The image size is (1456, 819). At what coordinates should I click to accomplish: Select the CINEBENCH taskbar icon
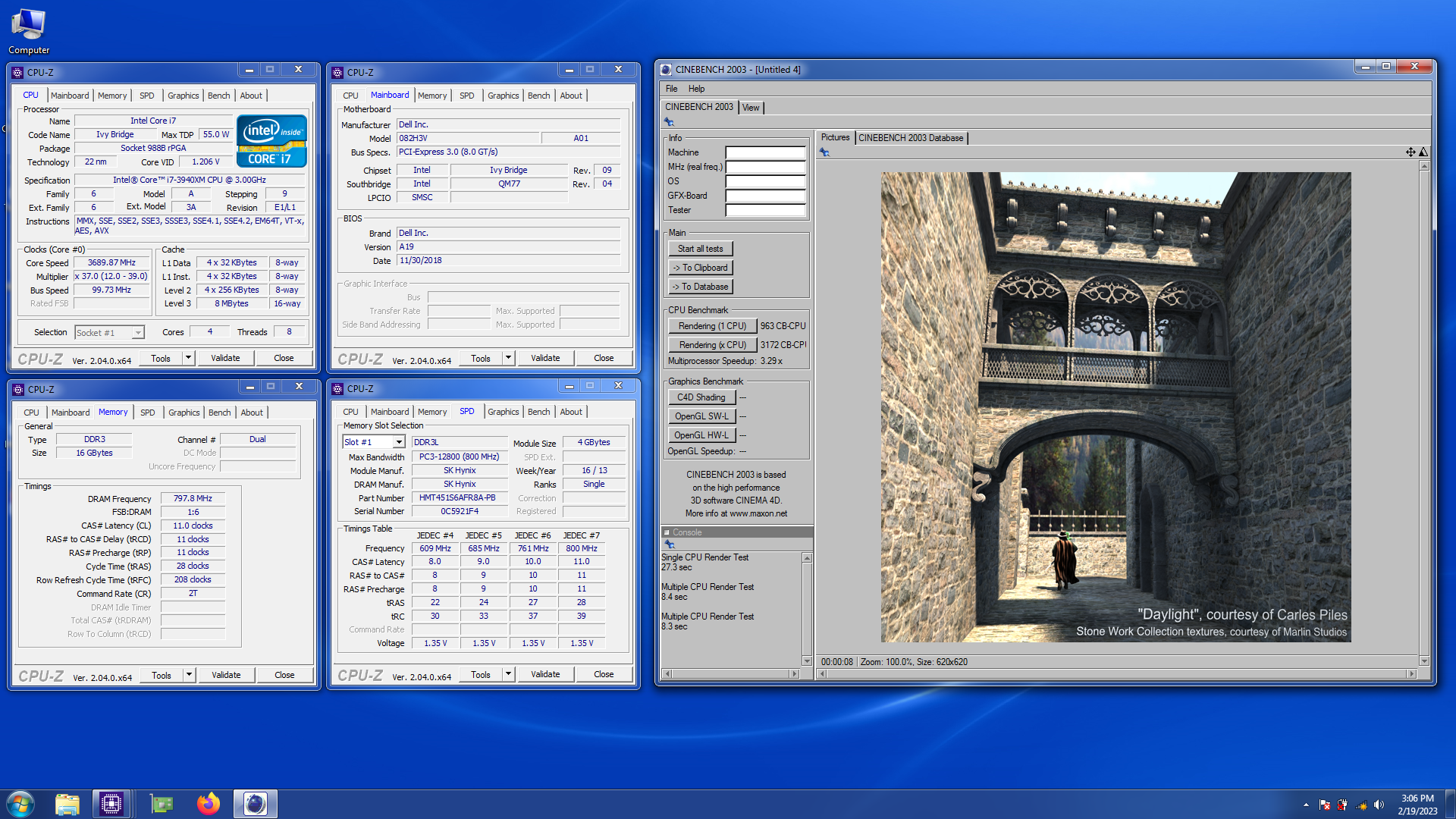256,804
